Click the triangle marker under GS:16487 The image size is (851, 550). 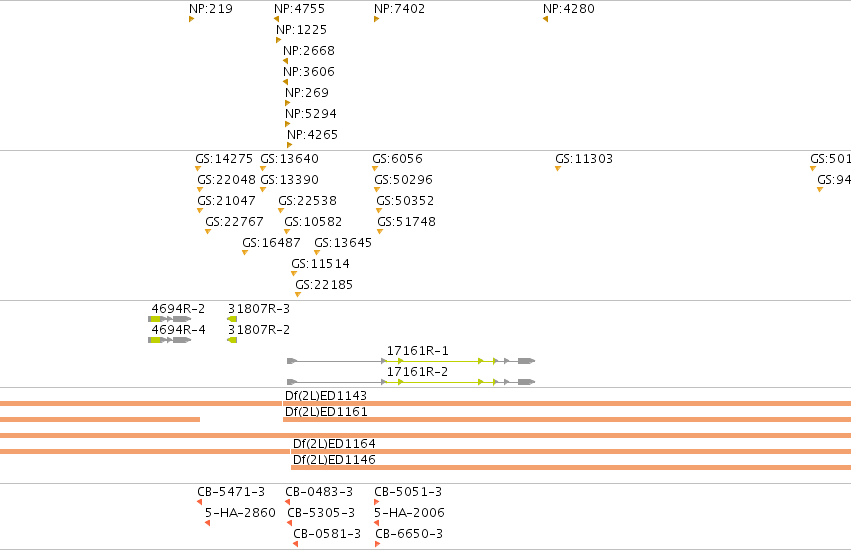[x=245, y=253]
